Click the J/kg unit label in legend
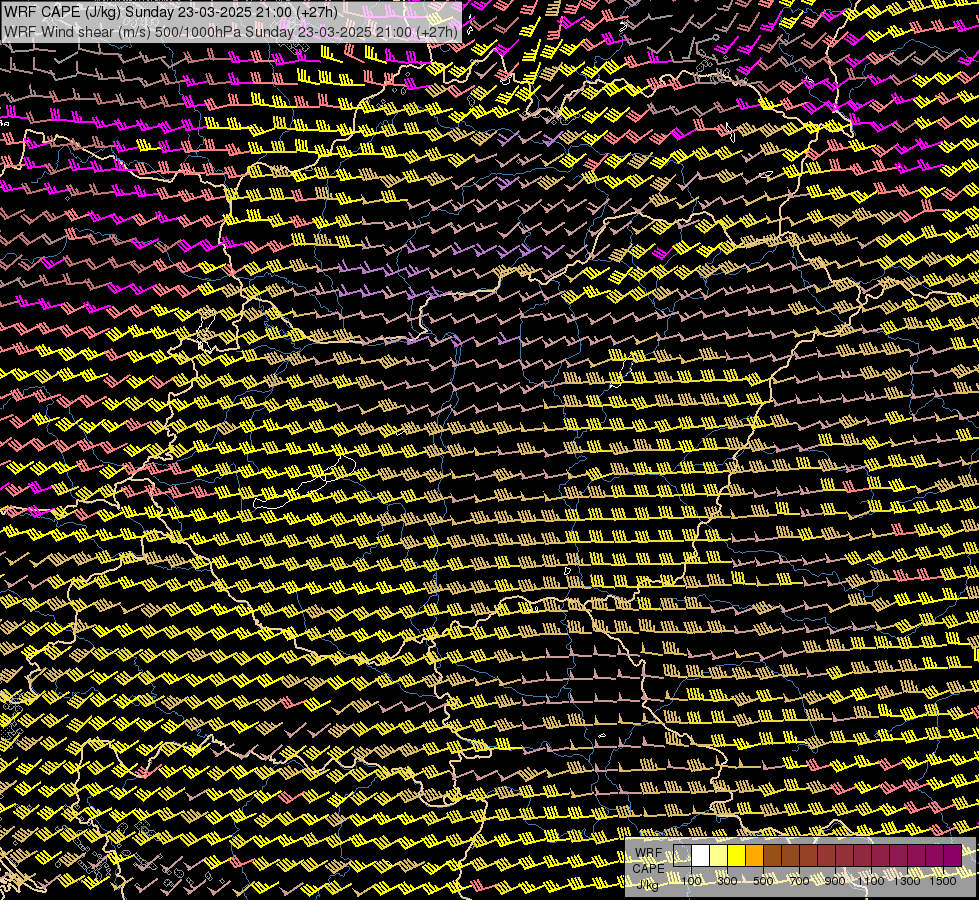This screenshot has width=979, height=900. tap(648, 885)
